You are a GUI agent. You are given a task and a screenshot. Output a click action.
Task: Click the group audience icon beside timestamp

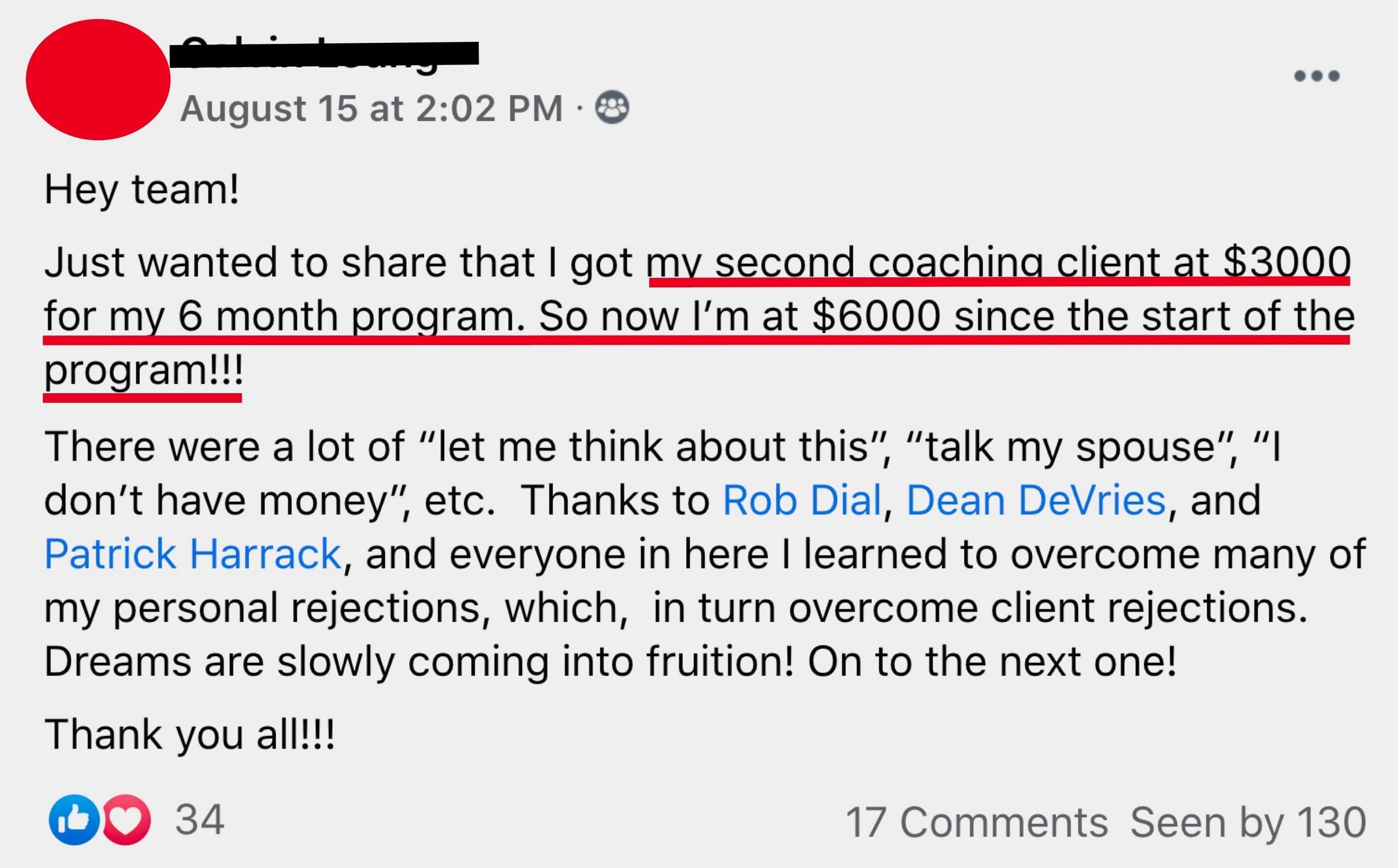pos(612,107)
